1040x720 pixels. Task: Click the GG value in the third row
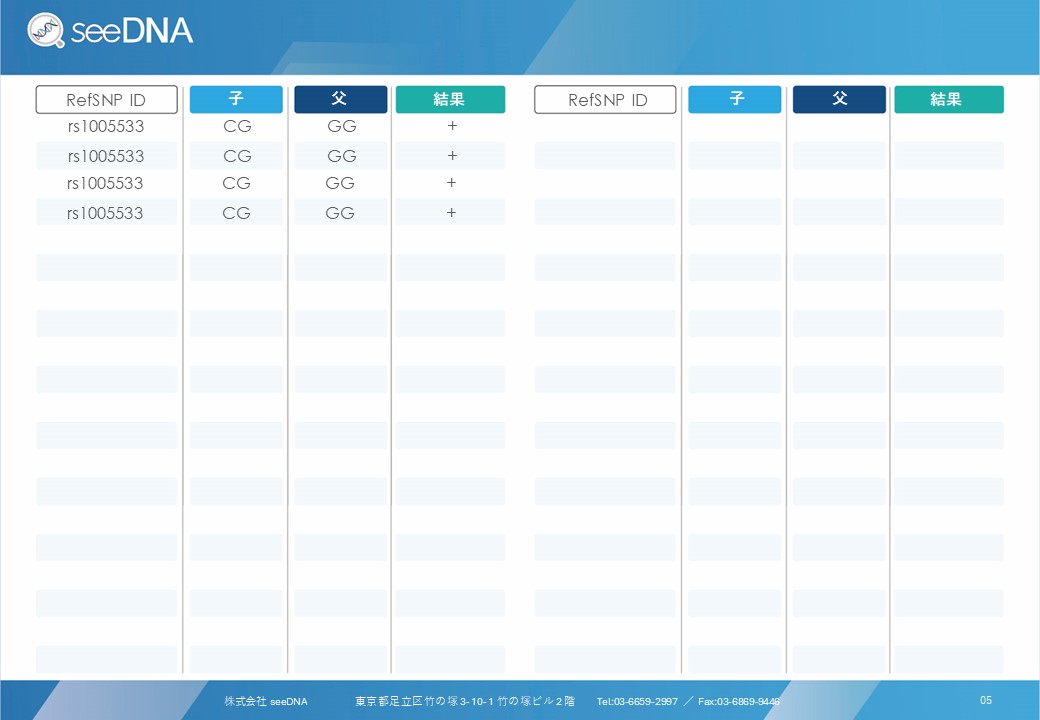tap(340, 183)
